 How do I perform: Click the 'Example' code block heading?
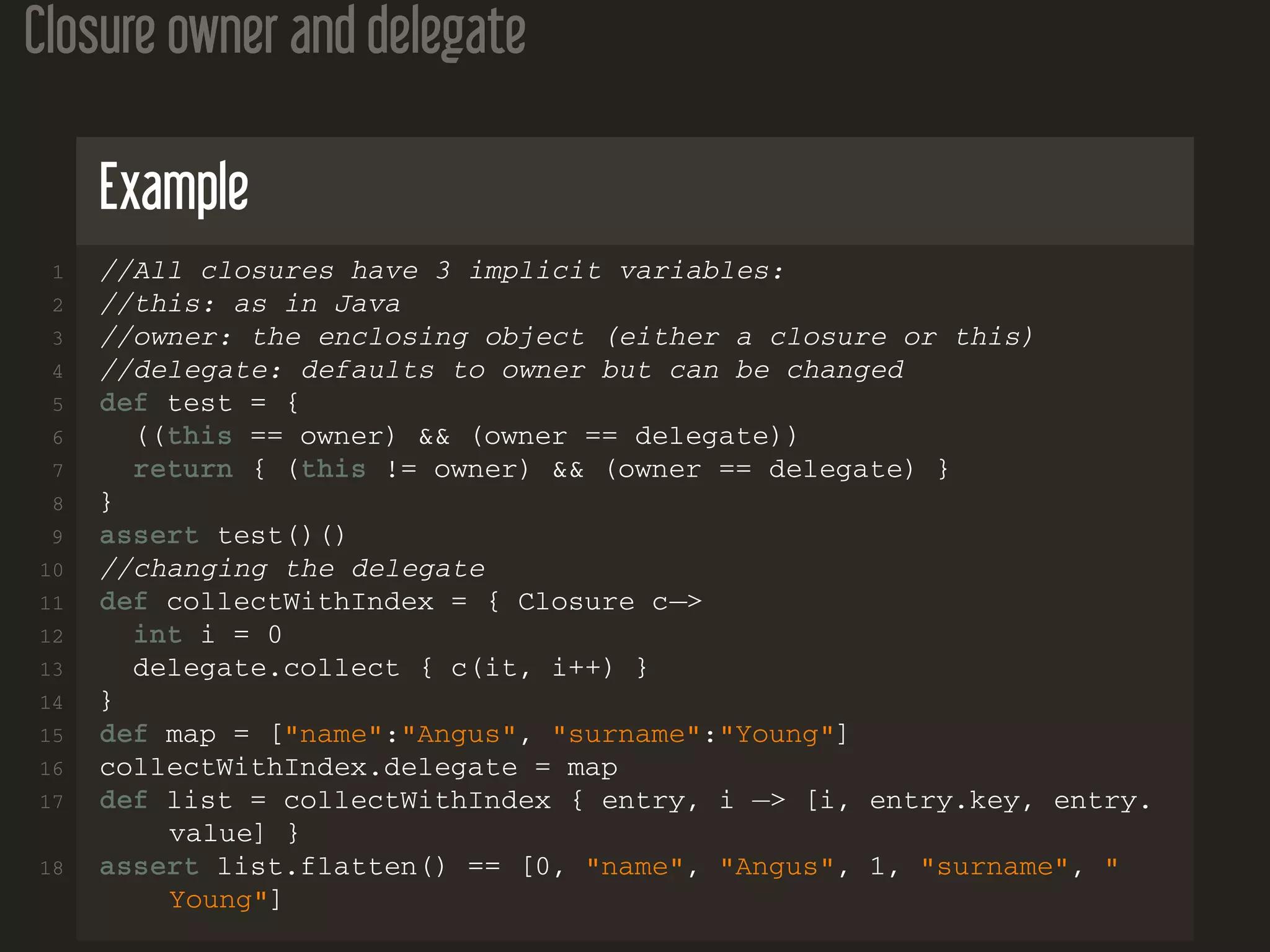point(174,187)
